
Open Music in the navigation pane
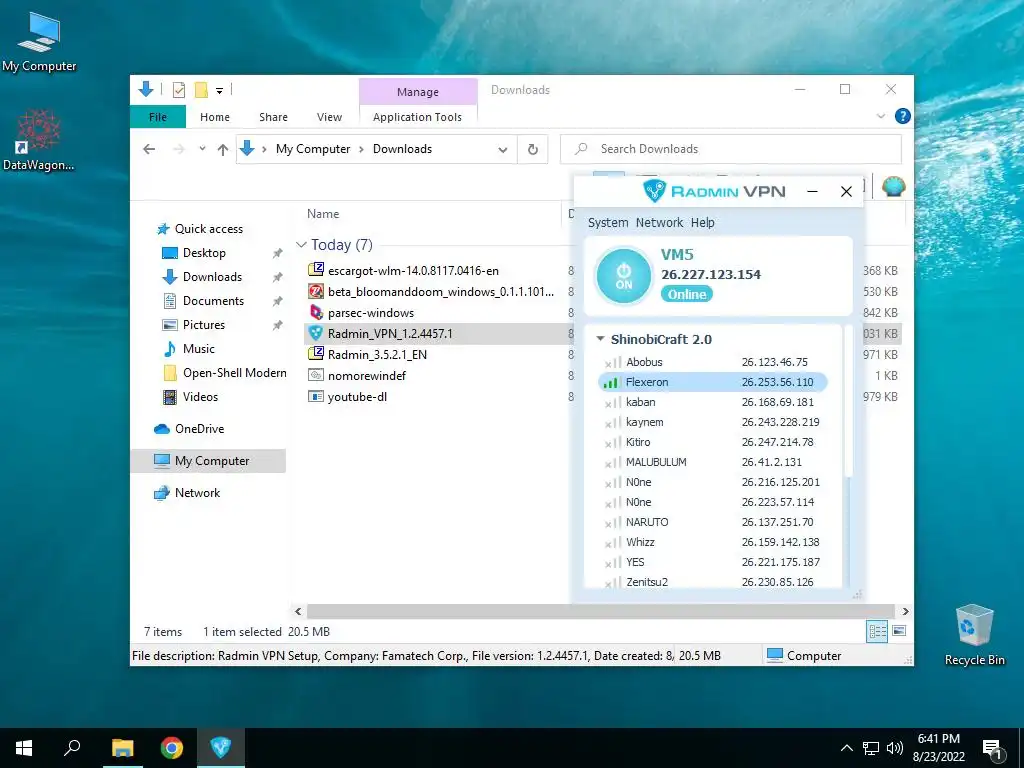[199, 349]
